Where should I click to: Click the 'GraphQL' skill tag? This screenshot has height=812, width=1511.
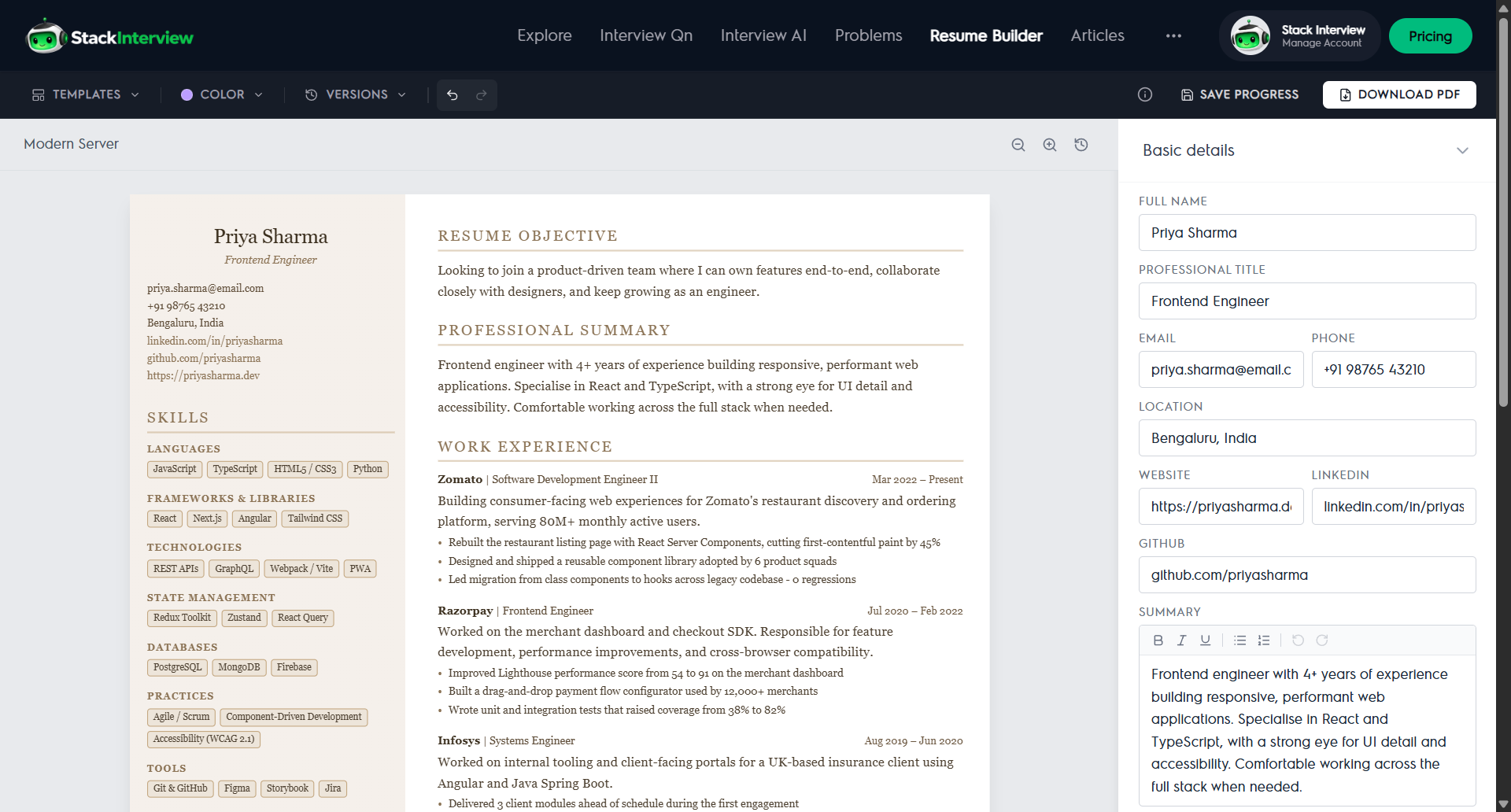click(x=234, y=569)
